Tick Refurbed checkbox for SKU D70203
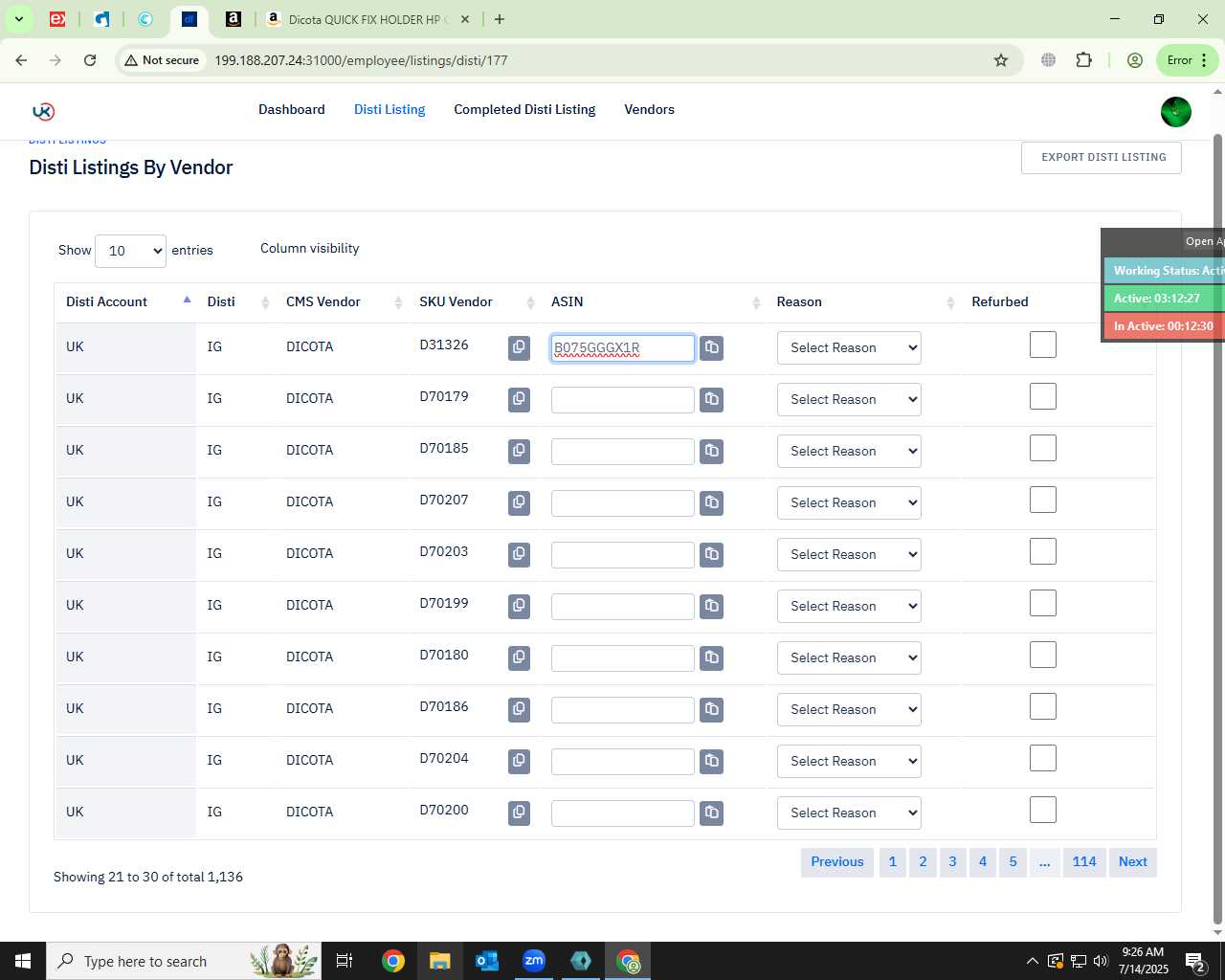Viewport: 1225px width, 980px height. (1043, 551)
